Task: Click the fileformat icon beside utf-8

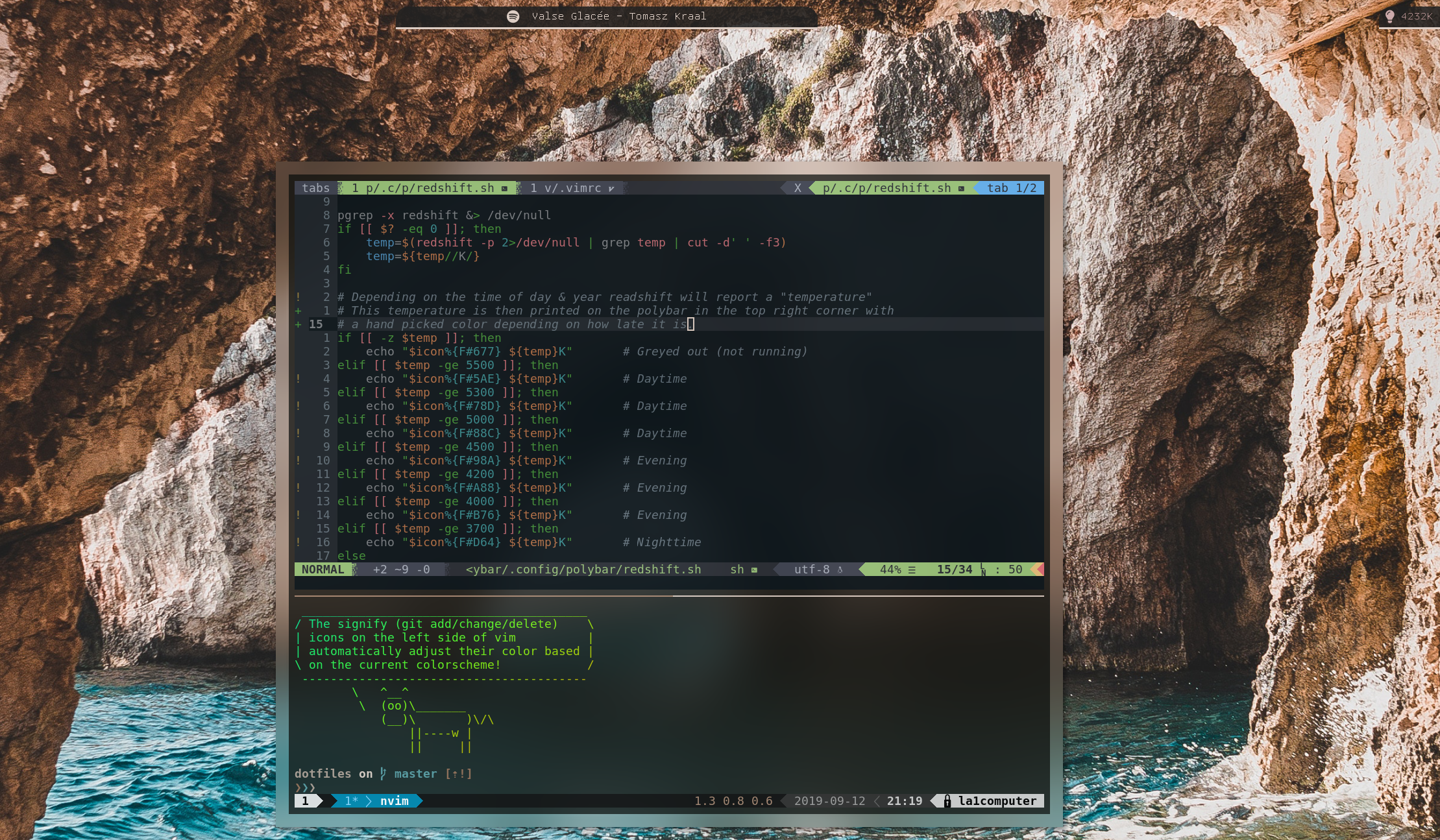Action: coord(840,570)
